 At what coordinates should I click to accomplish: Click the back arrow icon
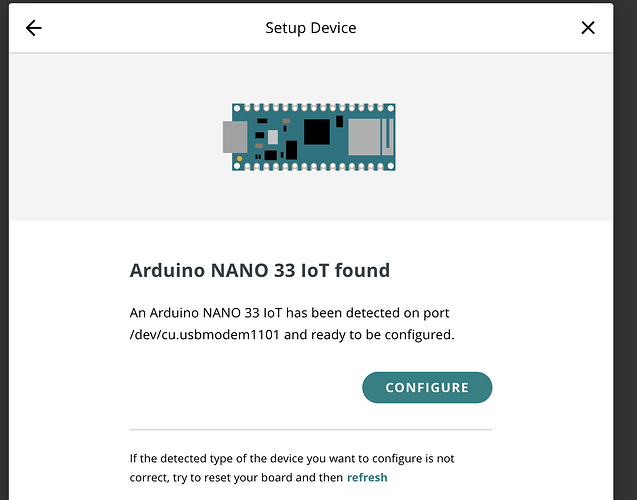pyautogui.click(x=33, y=28)
